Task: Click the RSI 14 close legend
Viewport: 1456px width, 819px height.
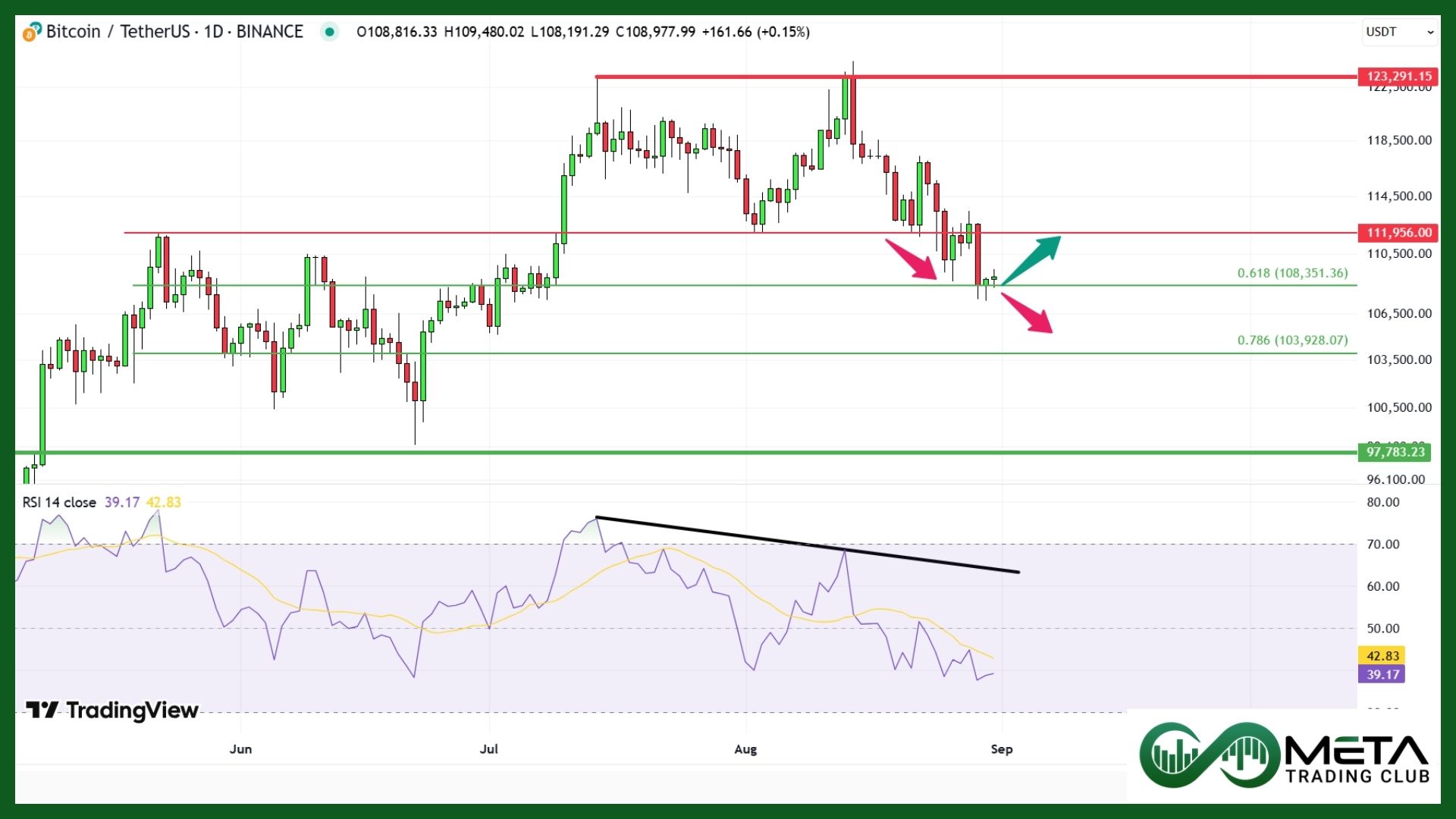Action: click(x=59, y=502)
